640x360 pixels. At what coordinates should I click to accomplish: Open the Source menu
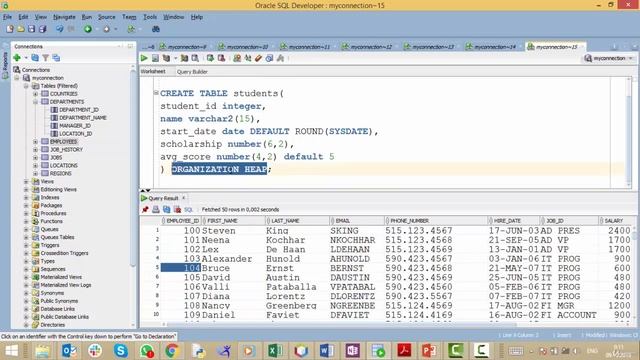pos(107,17)
